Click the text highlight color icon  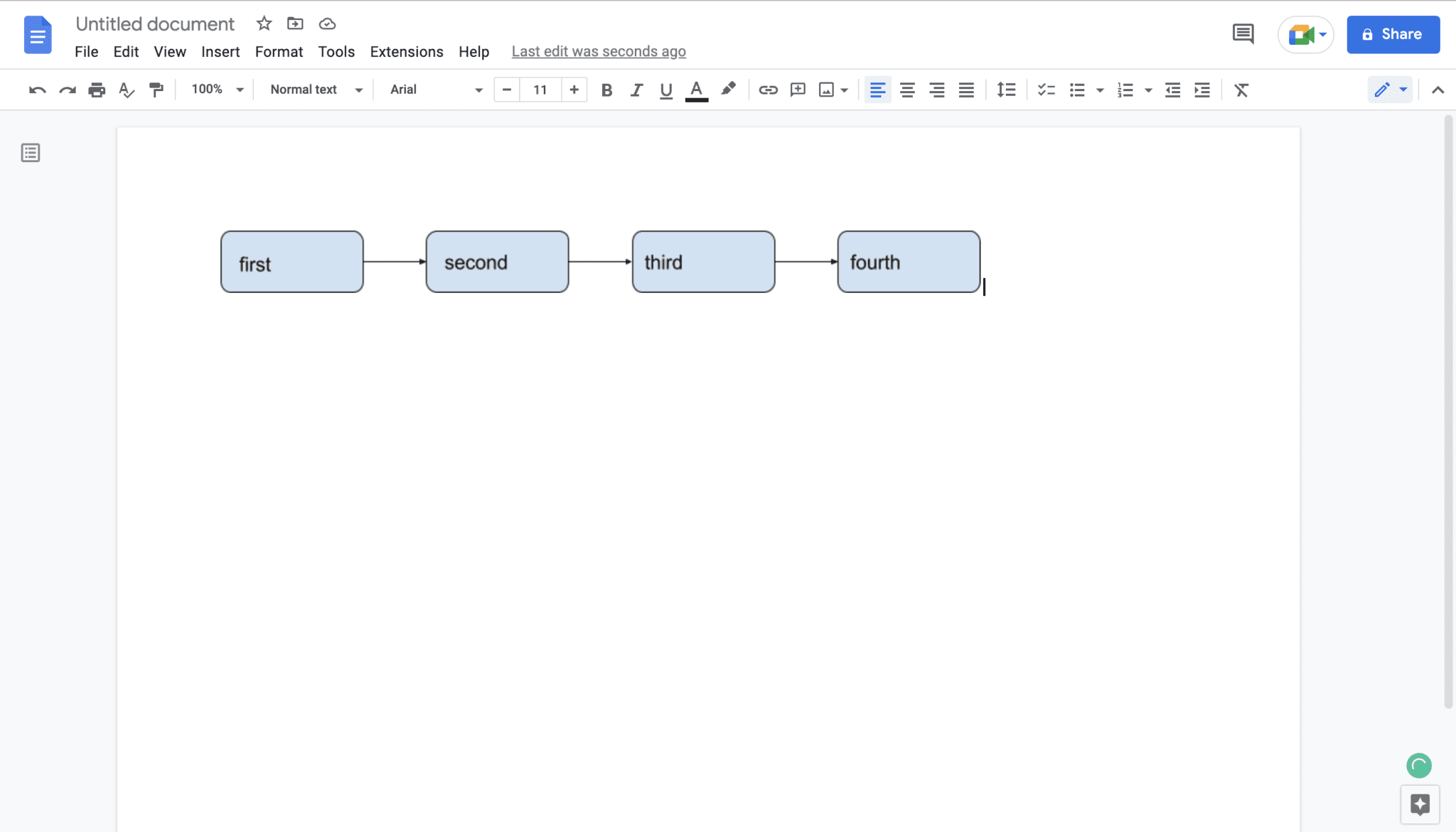click(728, 89)
